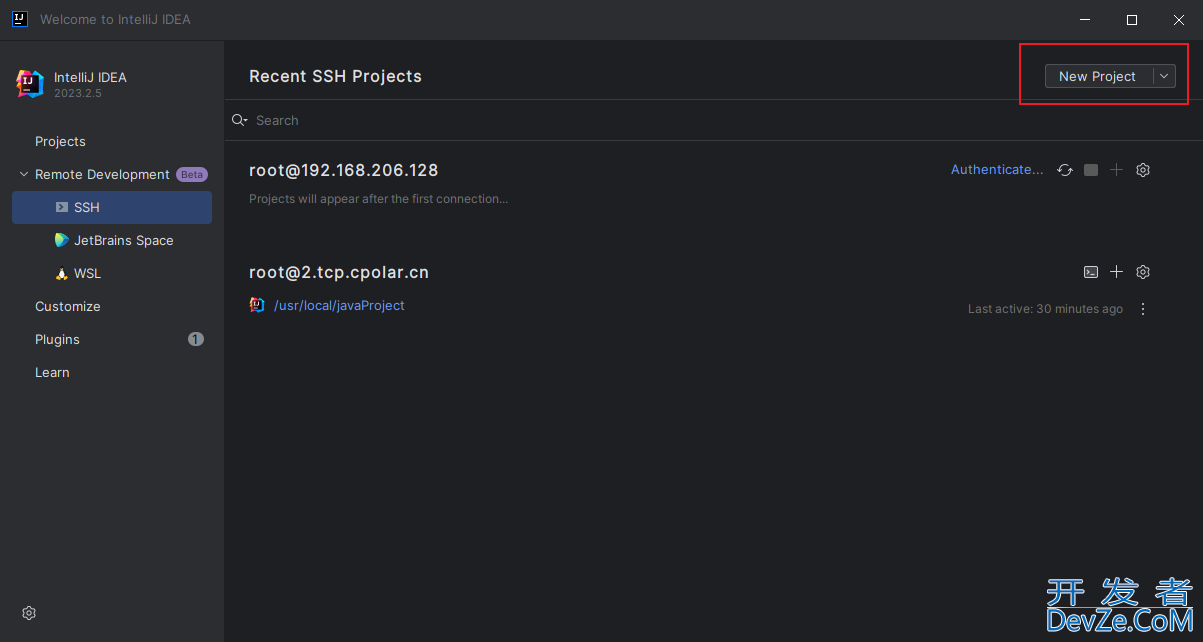Click the IntelliJ IDEA logo in sidebar
This screenshot has width=1203, height=642.
(30, 84)
